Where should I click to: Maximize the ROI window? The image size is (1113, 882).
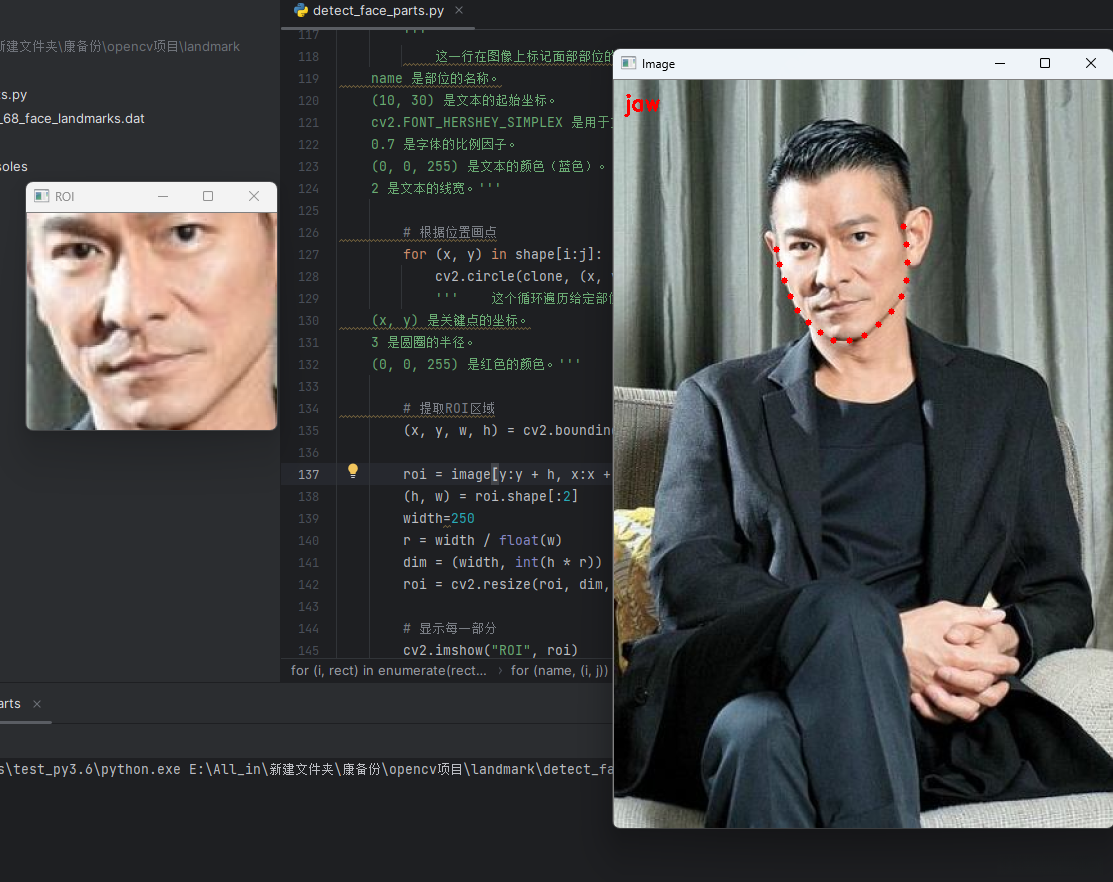coord(208,196)
